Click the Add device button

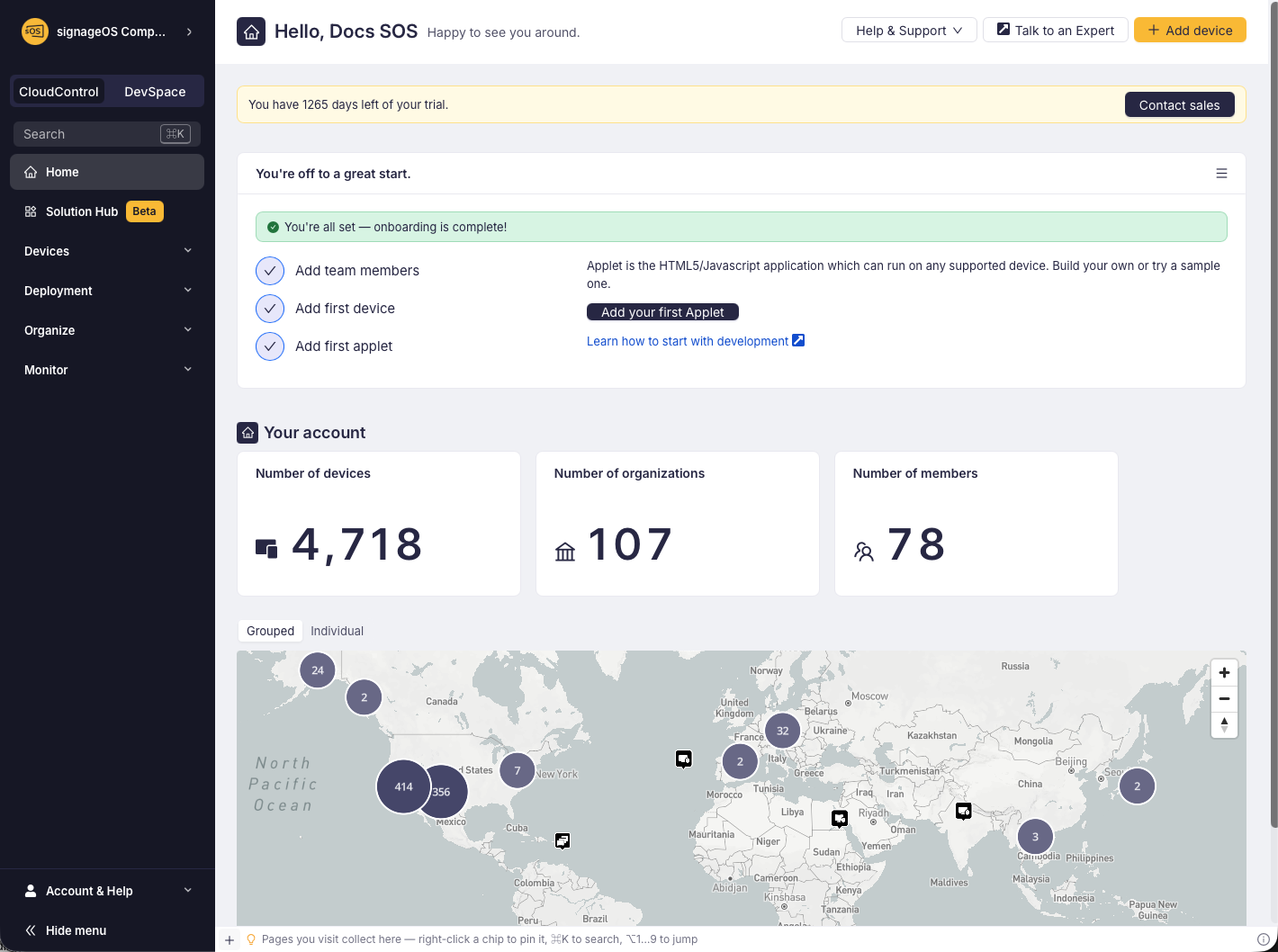click(1190, 31)
